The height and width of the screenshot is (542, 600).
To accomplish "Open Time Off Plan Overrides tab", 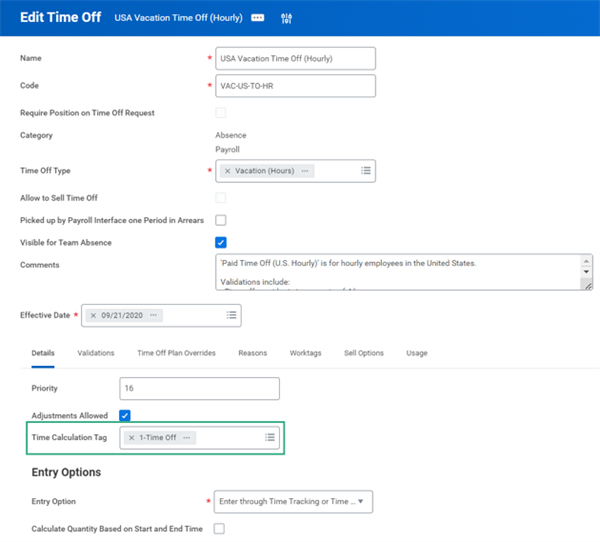I will [176, 353].
